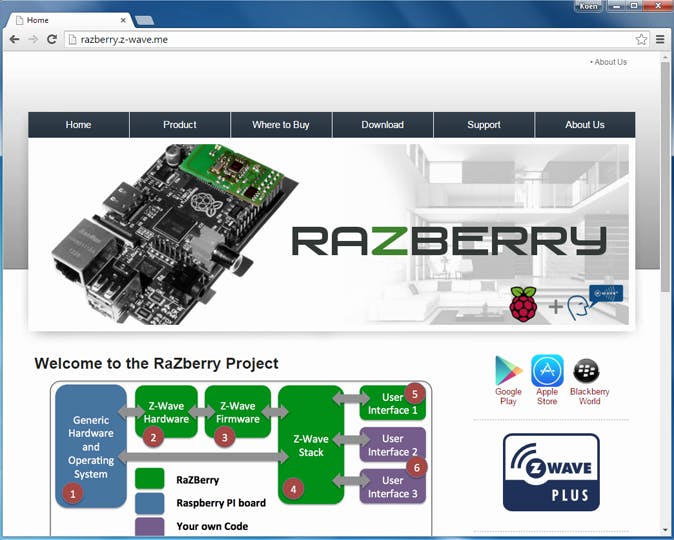Click the blue Raspberry PI board legend swatch
Image resolution: width=674 pixels, height=540 pixels.
click(150, 503)
